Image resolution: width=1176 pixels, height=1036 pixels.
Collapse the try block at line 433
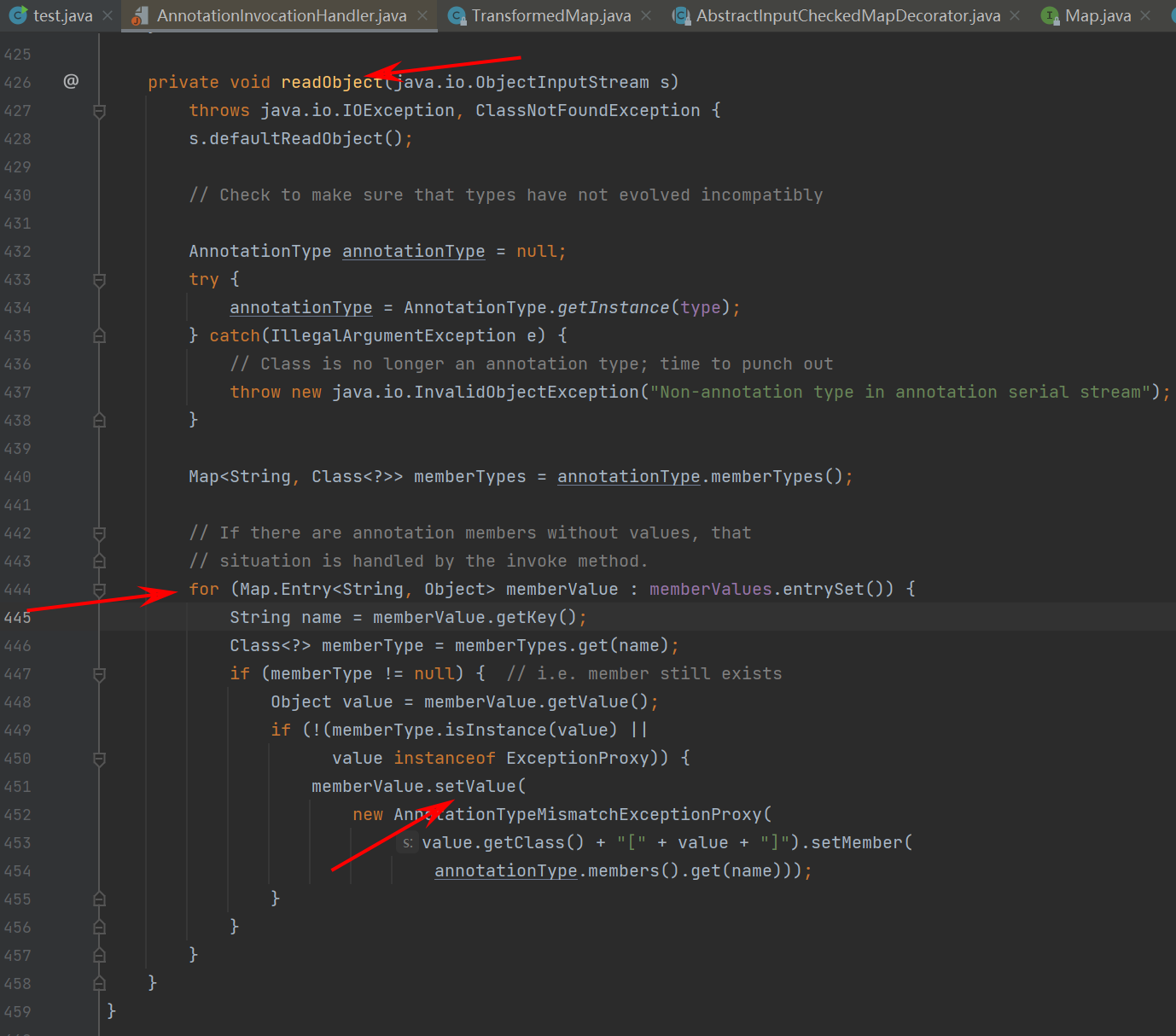coord(99,280)
